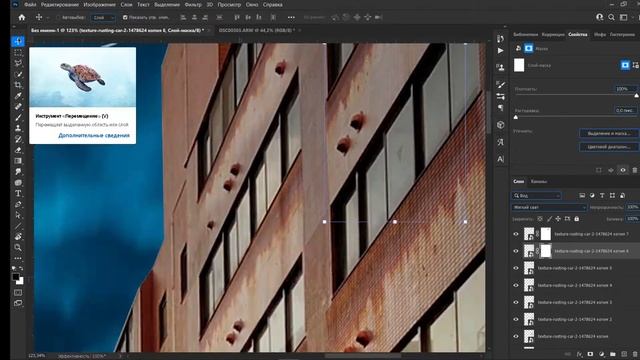Open Brush settings panel icon in strip
This screenshot has width=640, height=360.
point(500,84)
